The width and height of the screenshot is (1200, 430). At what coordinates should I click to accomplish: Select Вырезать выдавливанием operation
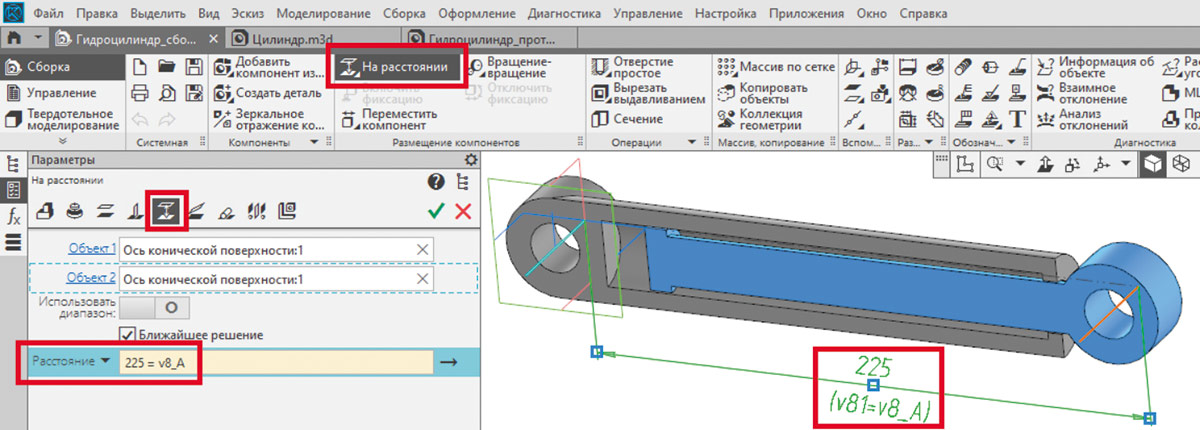pyautogui.click(x=648, y=93)
